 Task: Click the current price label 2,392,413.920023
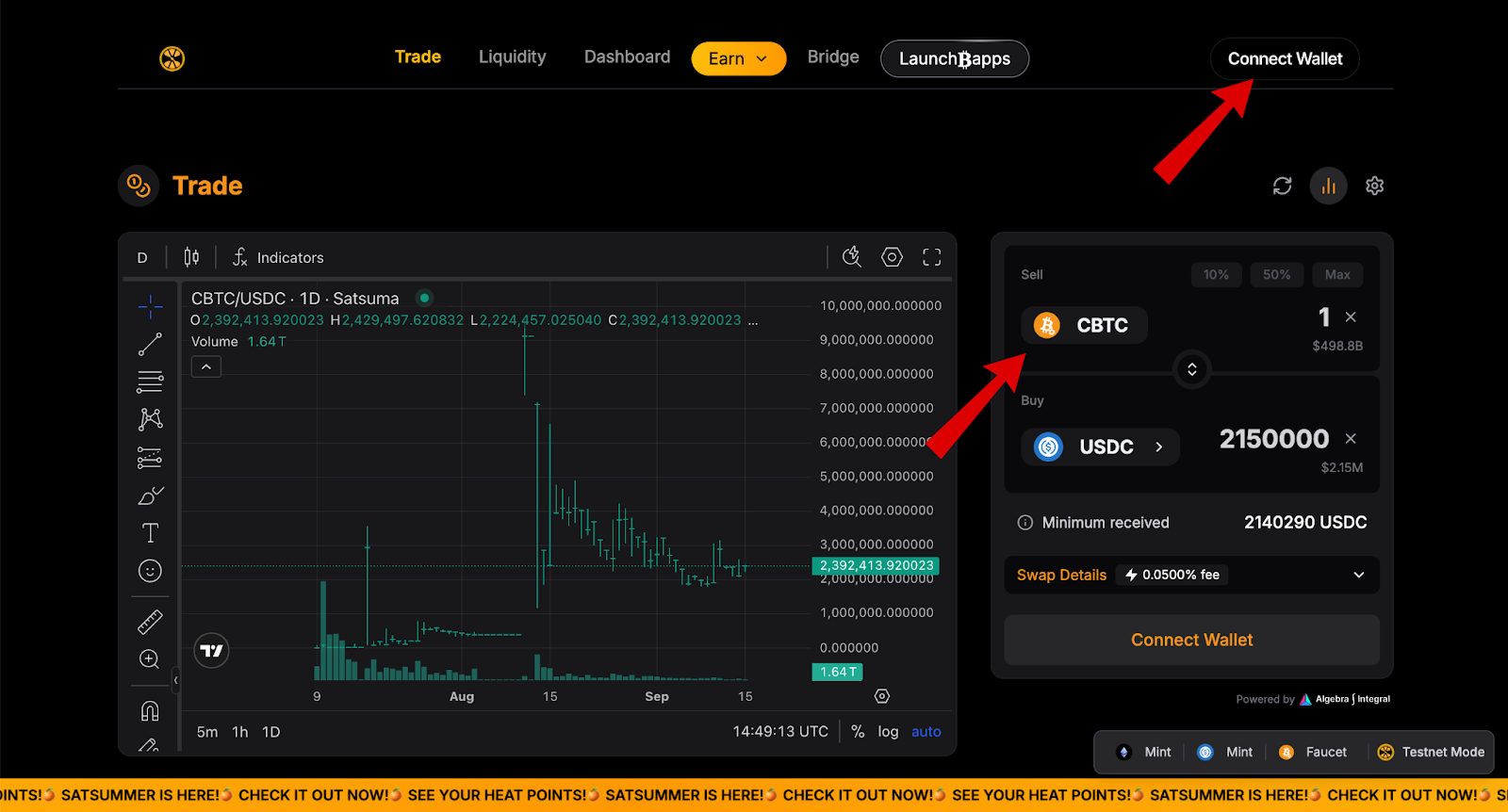pyautogui.click(x=876, y=566)
